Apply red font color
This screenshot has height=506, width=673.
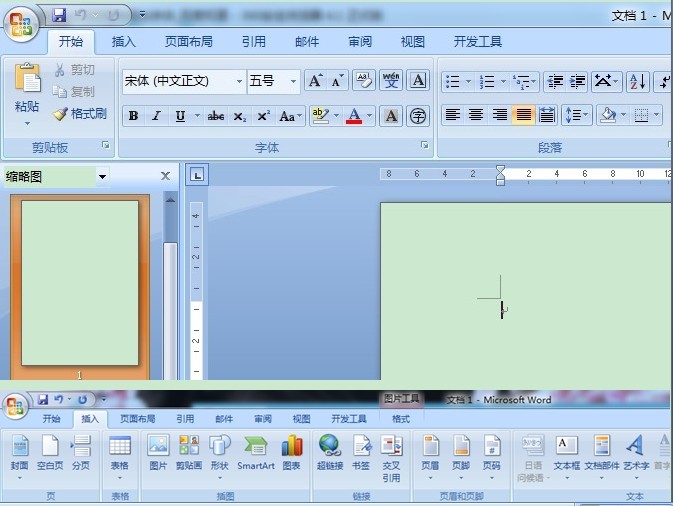[354, 116]
